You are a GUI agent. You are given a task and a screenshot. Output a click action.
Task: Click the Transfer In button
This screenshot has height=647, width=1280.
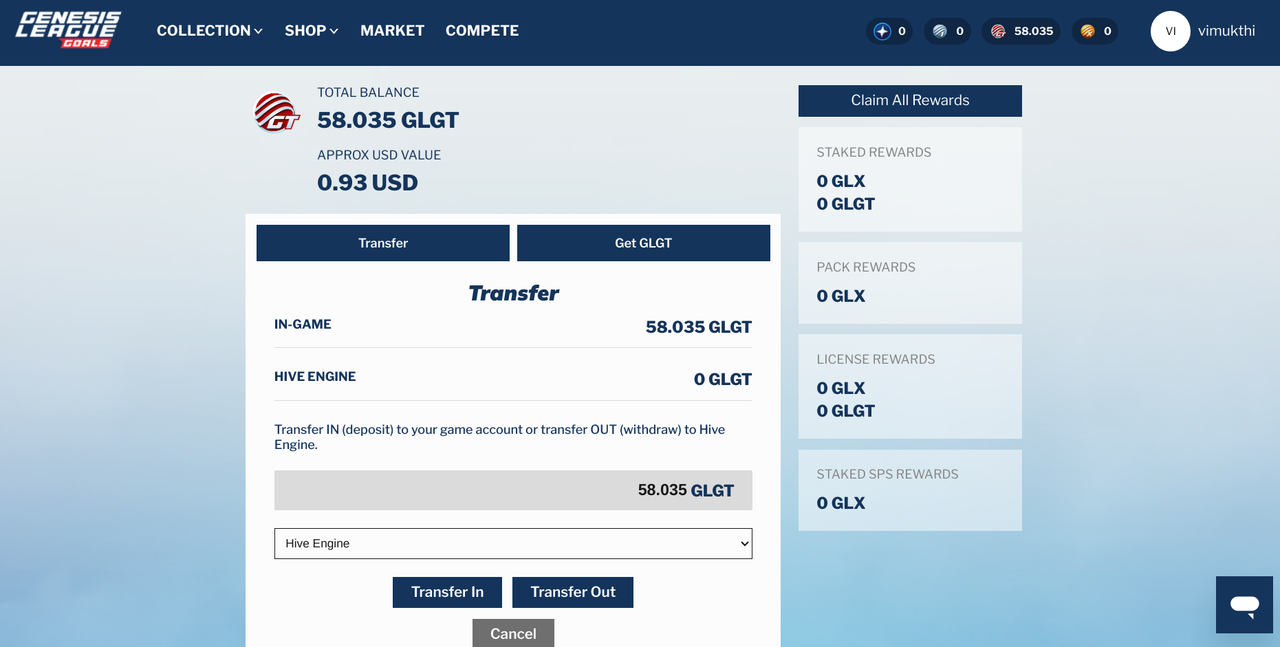click(447, 592)
